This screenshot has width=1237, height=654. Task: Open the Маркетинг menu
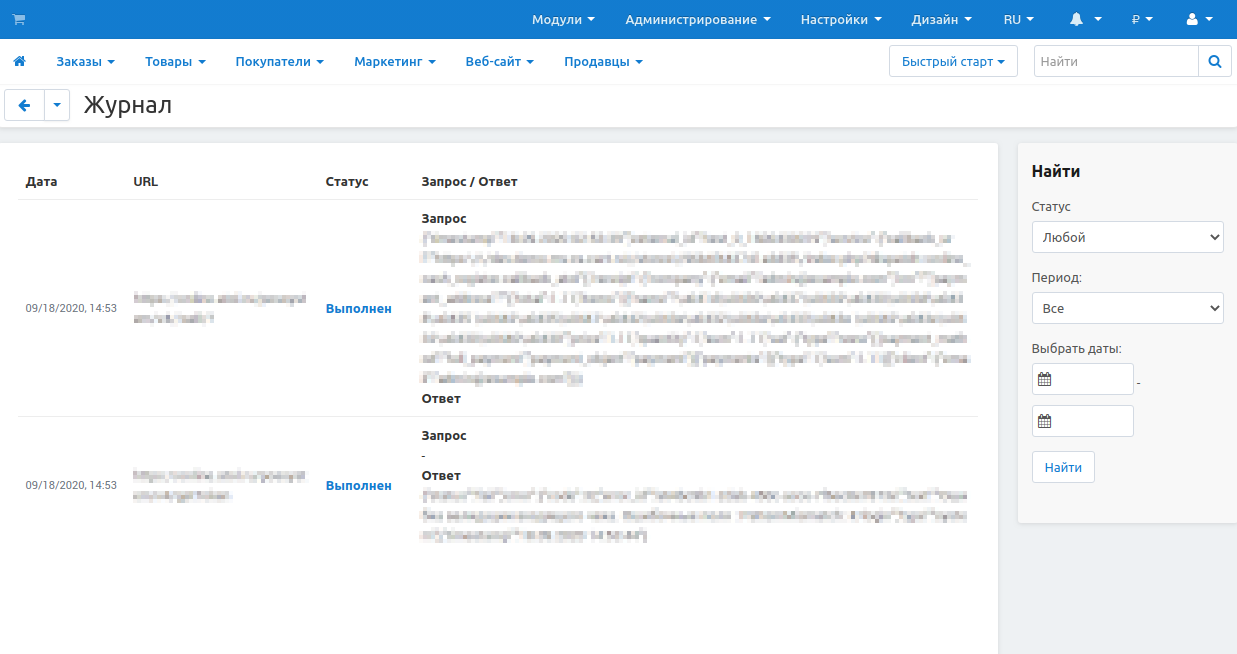click(x=394, y=62)
